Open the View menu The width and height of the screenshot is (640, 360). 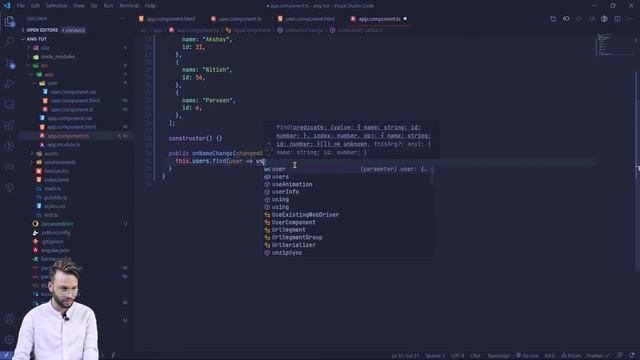[79, 6]
